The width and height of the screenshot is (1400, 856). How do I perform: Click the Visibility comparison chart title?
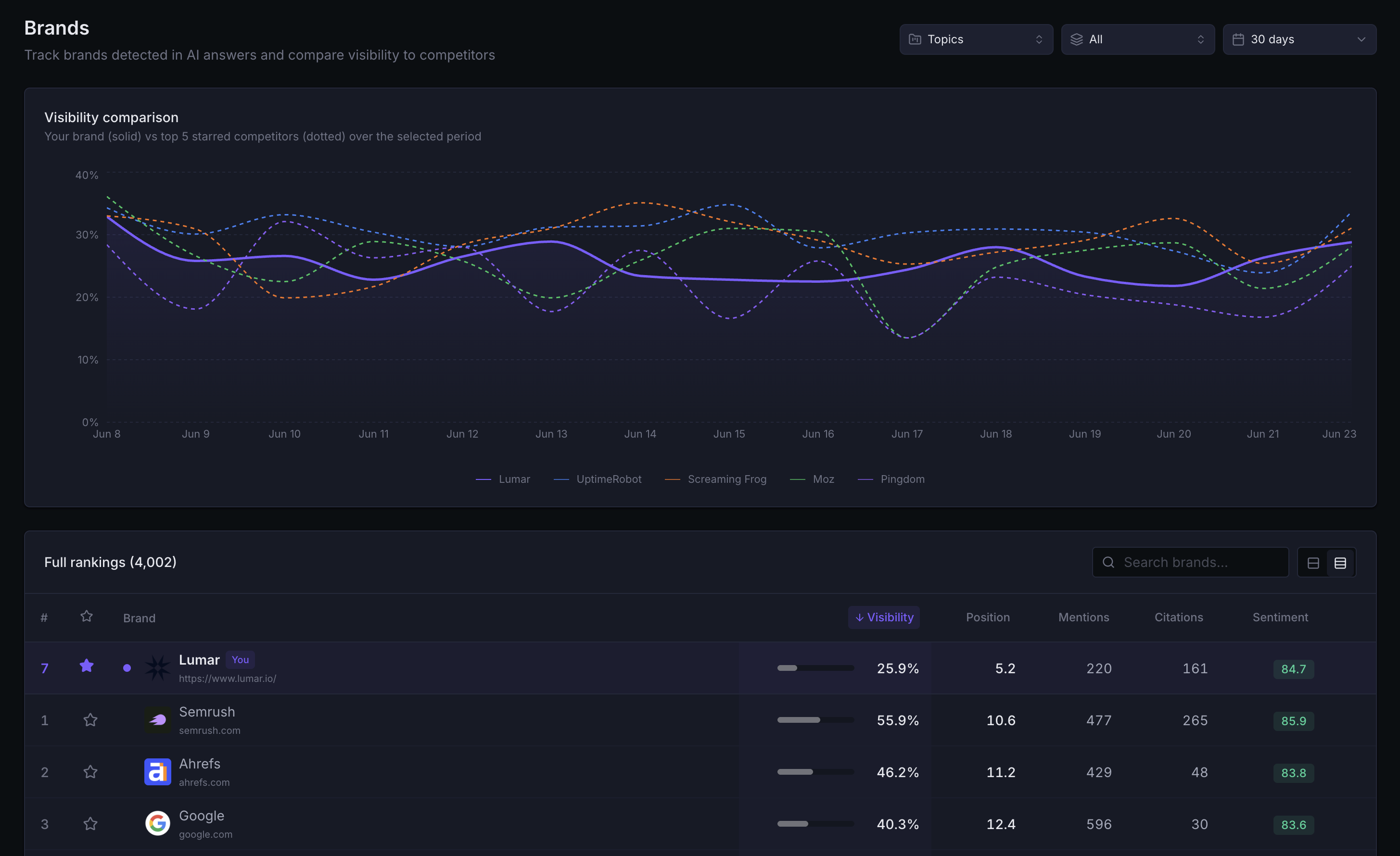point(111,117)
